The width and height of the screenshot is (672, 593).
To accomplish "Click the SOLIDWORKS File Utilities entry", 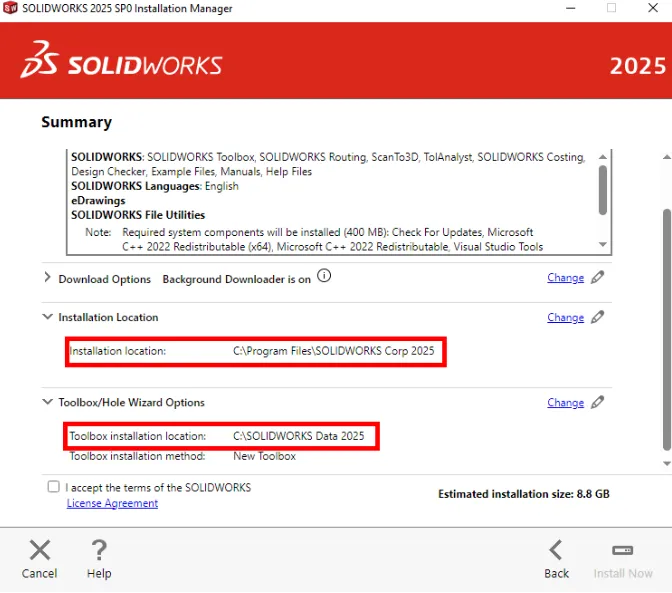I will [x=138, y=215].
